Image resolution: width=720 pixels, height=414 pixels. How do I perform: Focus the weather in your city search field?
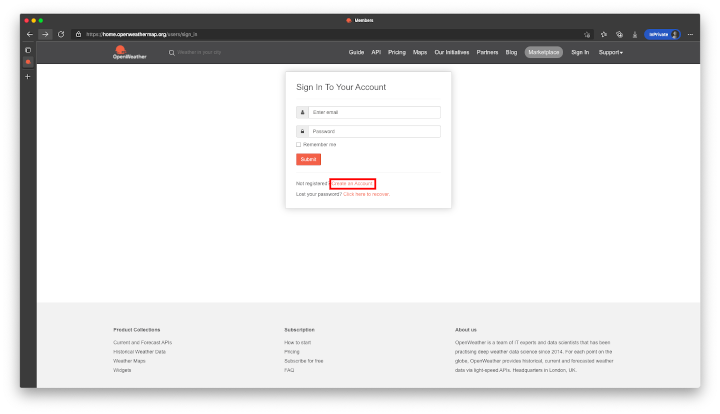[x=199, y=52]
